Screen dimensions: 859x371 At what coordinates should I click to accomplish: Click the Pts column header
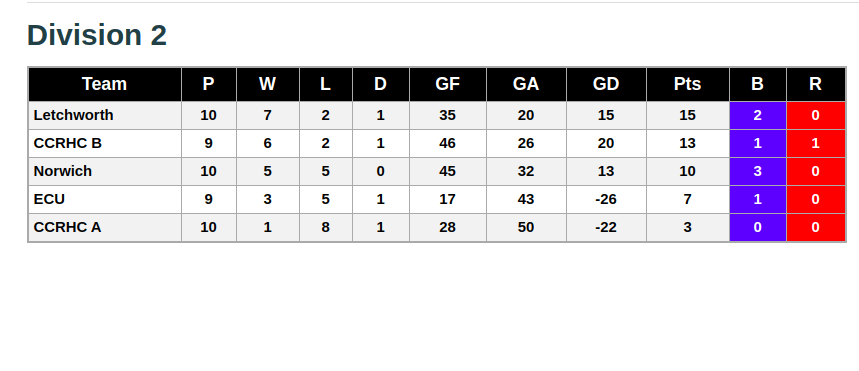[x=688, y=84]
